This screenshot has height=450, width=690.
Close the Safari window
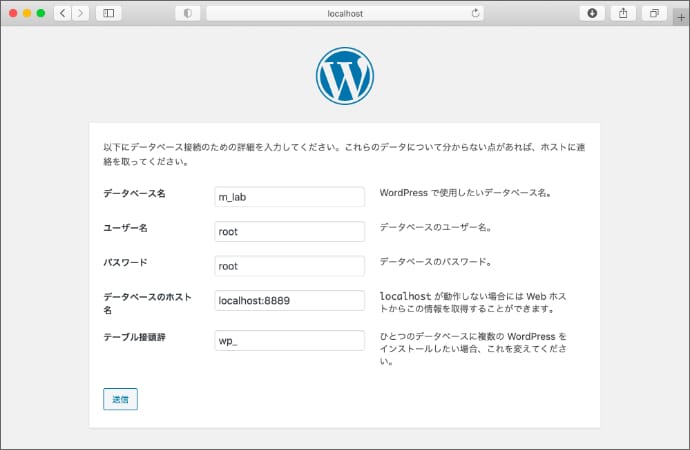[13, 13]
